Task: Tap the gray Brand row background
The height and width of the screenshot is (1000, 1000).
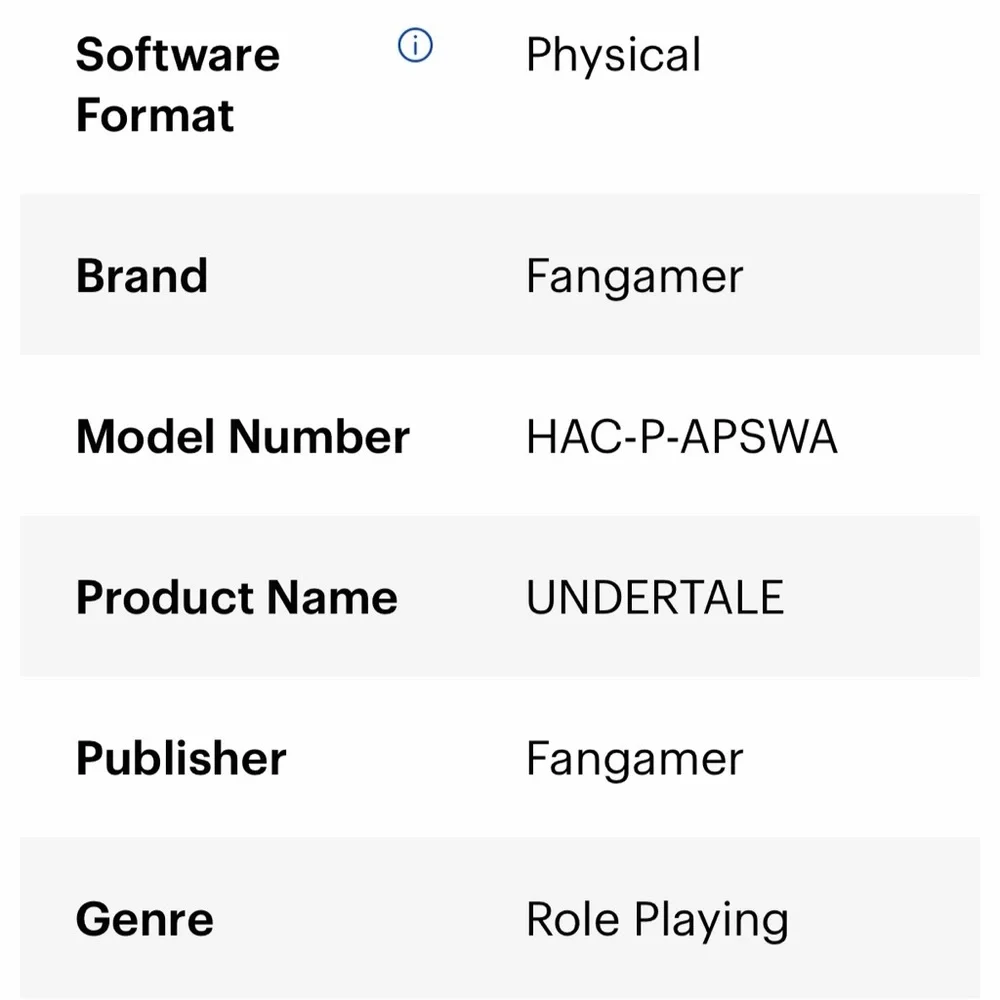Action: point(500,274)
